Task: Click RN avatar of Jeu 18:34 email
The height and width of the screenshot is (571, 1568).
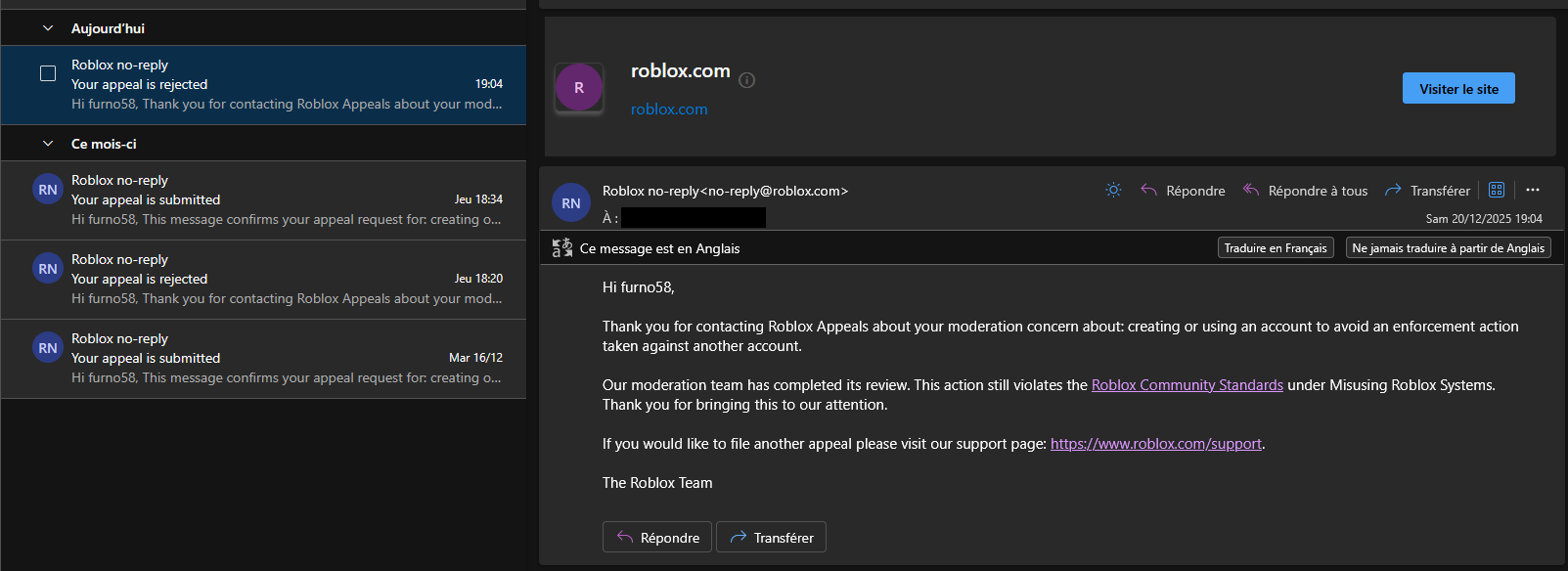Action: 48,190
